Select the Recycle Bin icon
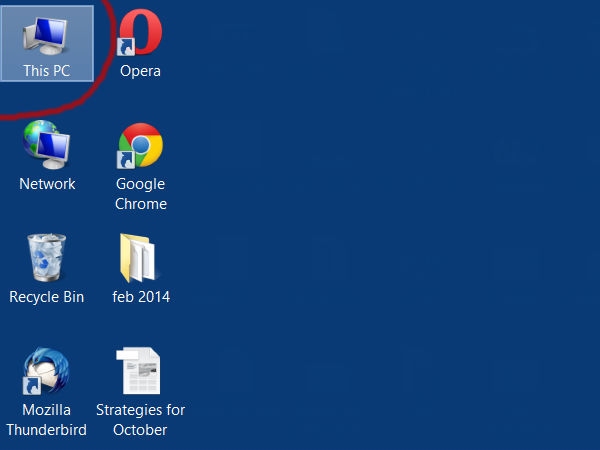Screen dimensions: 600x450 coord(46,258)
